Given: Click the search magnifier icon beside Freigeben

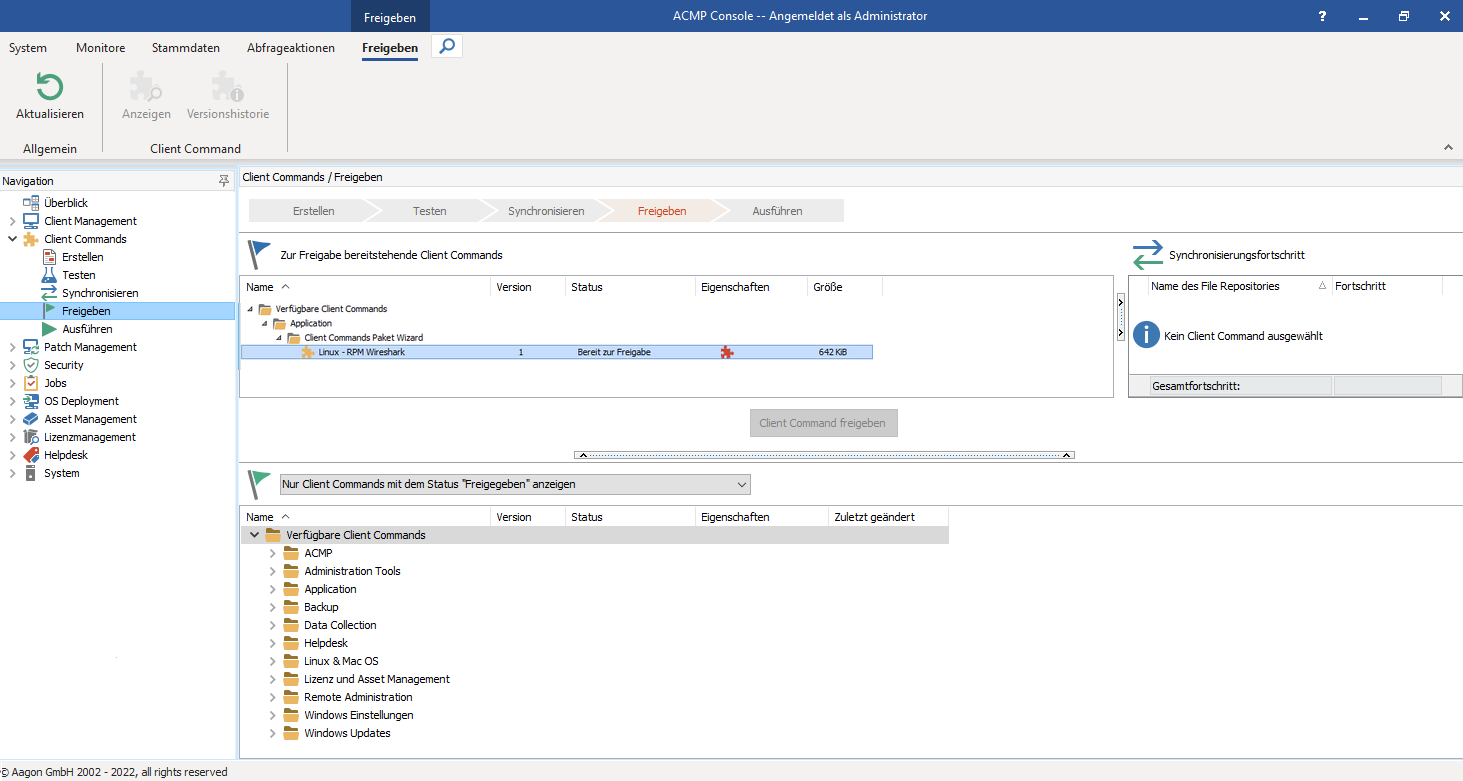Looking at the screenshot, I should (446, 45).
